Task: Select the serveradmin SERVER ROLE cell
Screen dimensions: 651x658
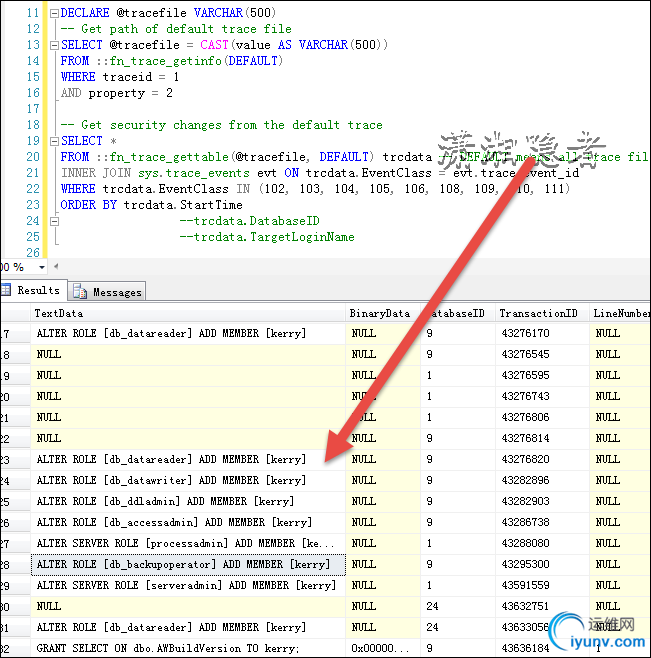Action: point(188,585)
